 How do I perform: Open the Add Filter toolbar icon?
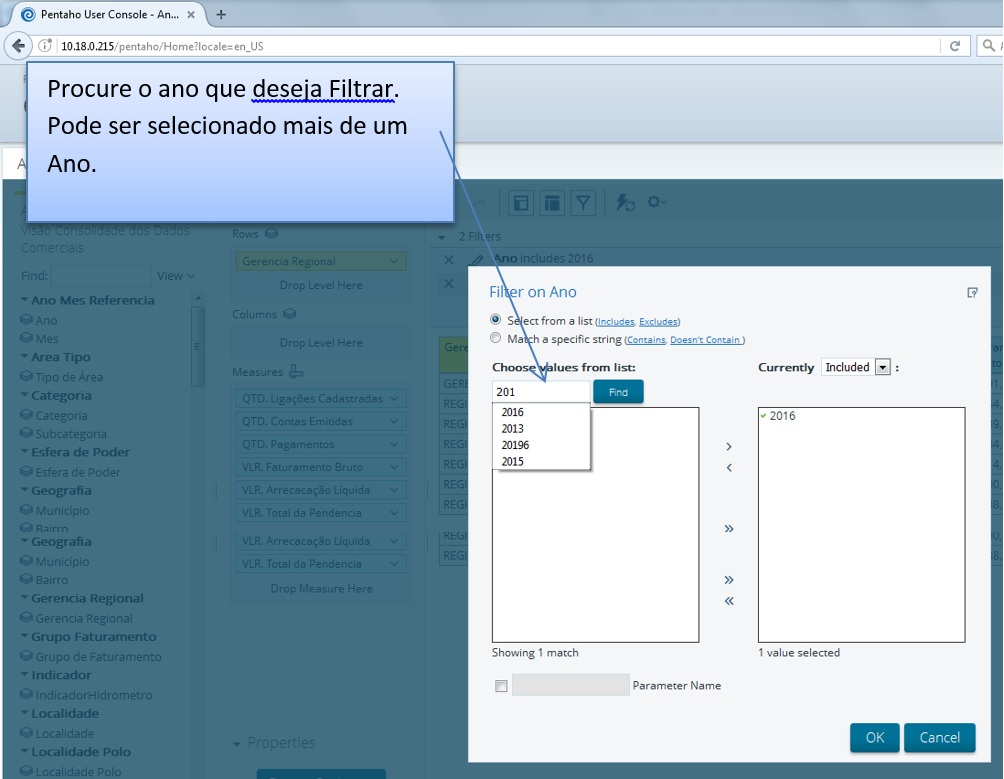[x=585, y=202]
